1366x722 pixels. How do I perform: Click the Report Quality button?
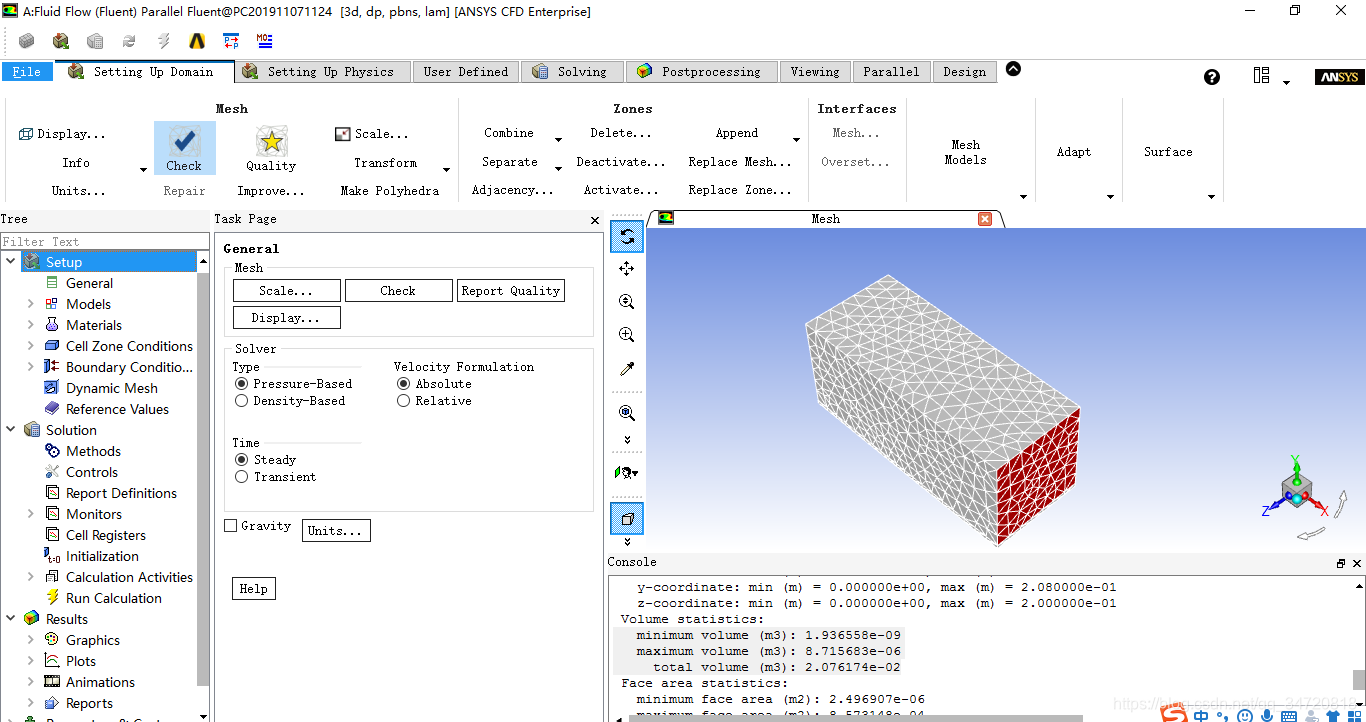510,291
